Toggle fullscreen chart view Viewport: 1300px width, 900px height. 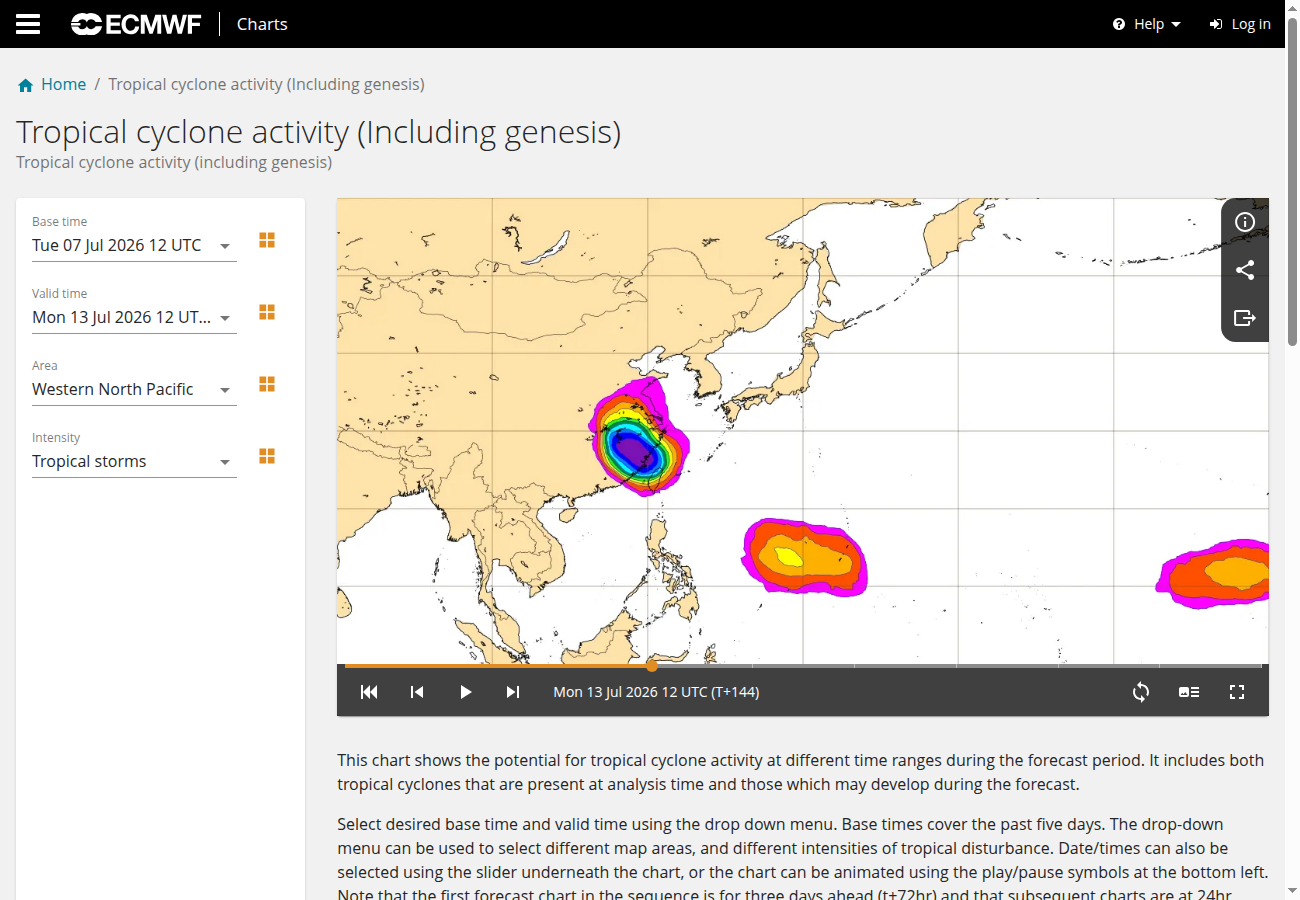pos(1237,692)
